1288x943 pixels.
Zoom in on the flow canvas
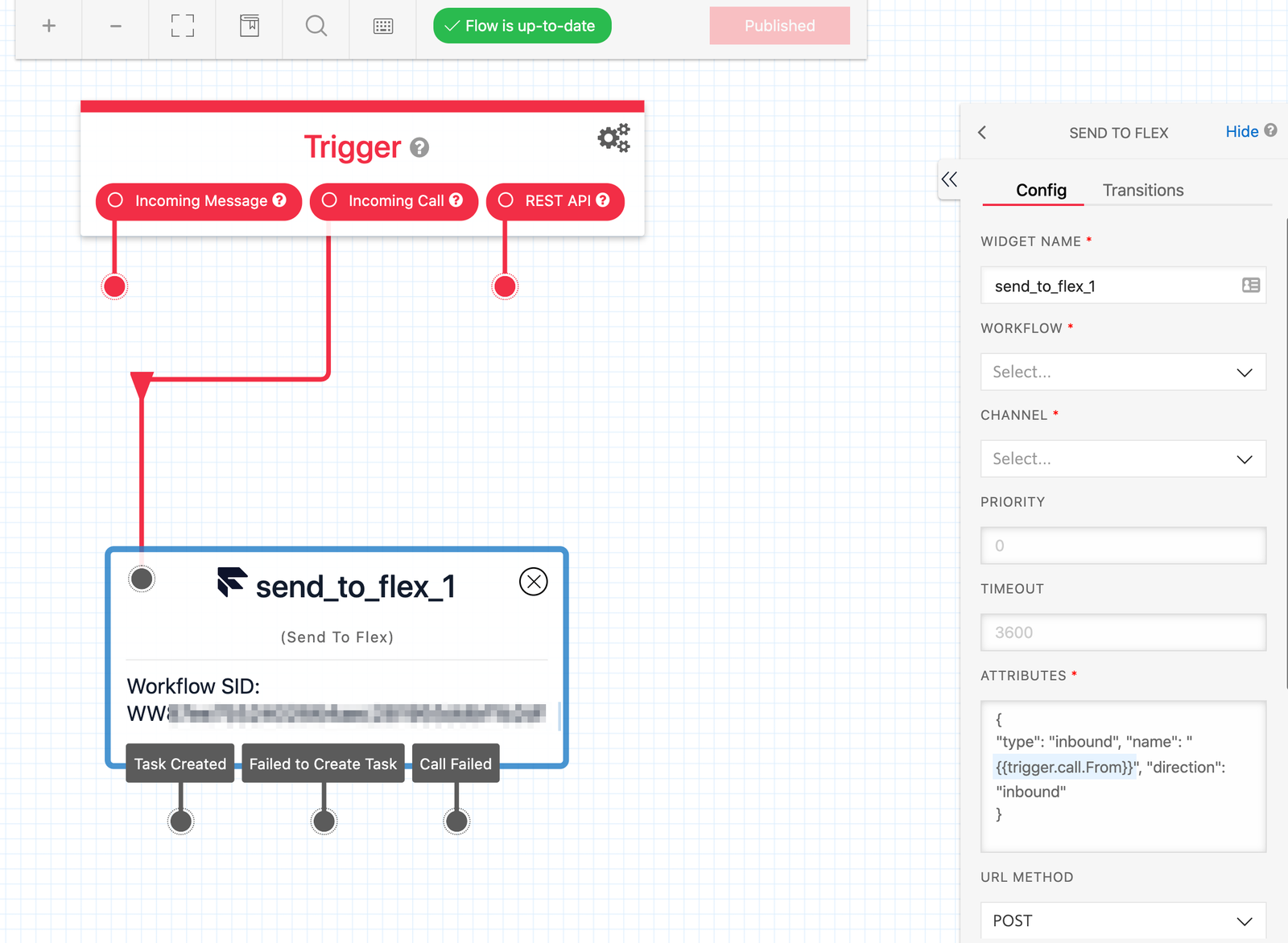pyautogui.click(x=48, y=26)
